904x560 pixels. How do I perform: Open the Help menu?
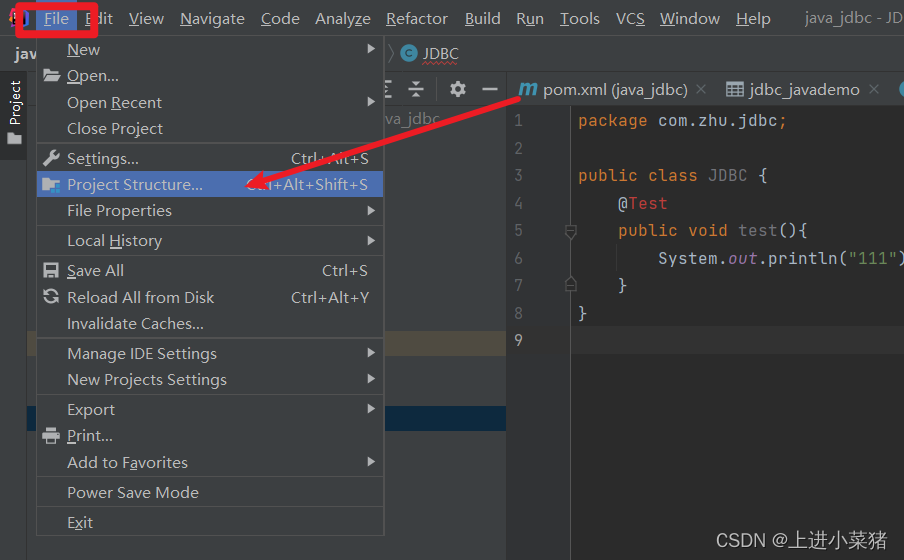[753, 19]
